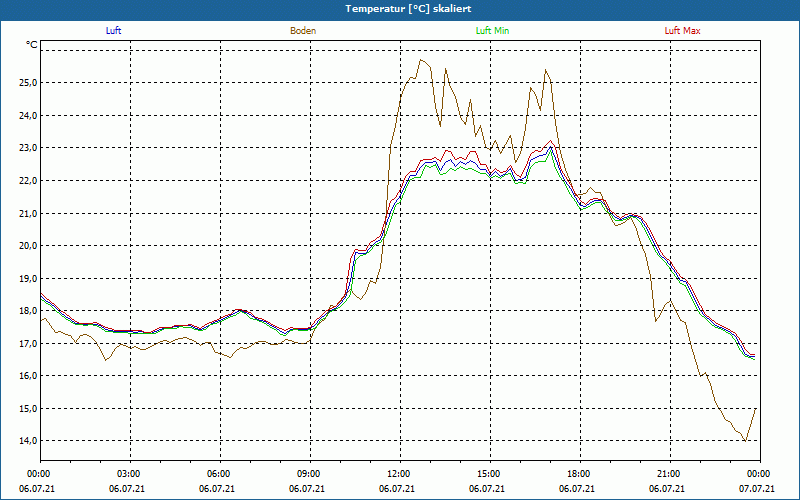Click the 21,0 y-axis value
Viewport: 800px width, 500px height.
[29, 213]
